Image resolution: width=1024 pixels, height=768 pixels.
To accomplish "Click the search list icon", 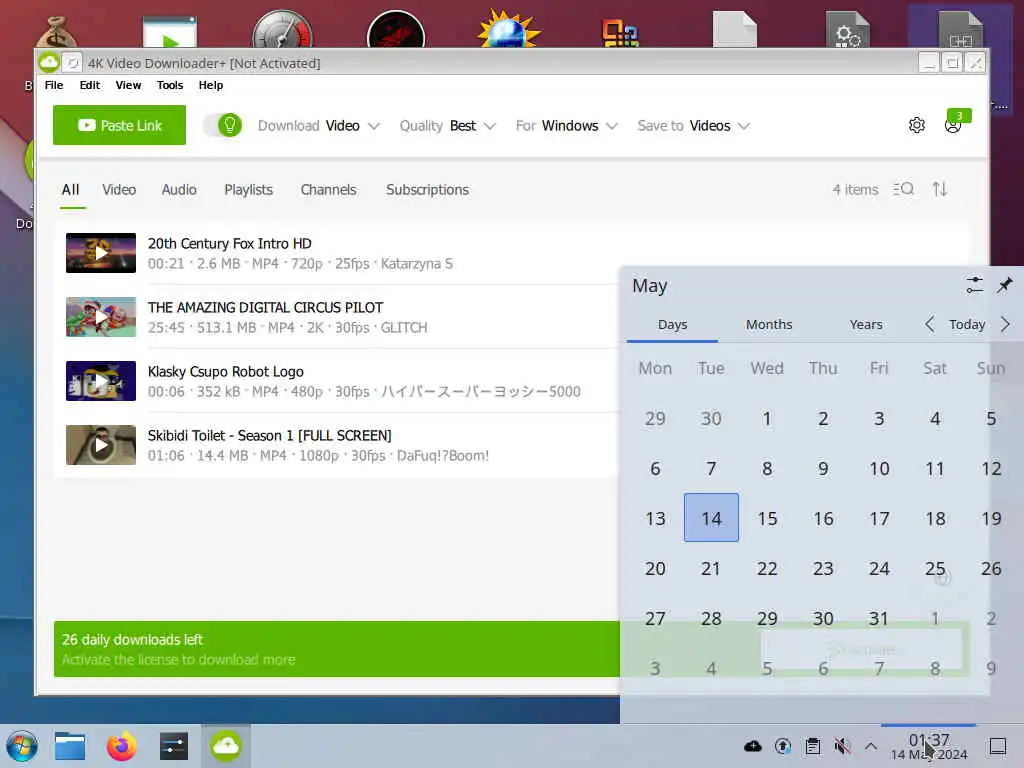I will (904, 189).
